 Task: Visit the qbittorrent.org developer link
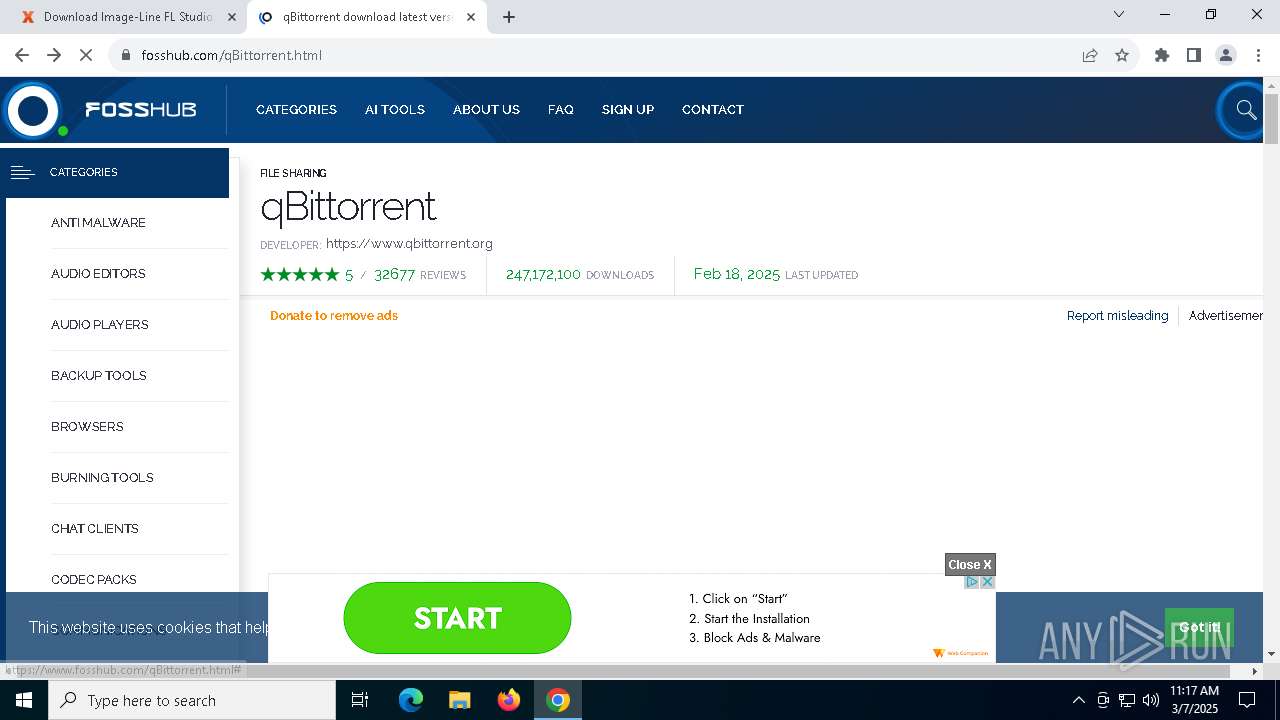[409, 243]
